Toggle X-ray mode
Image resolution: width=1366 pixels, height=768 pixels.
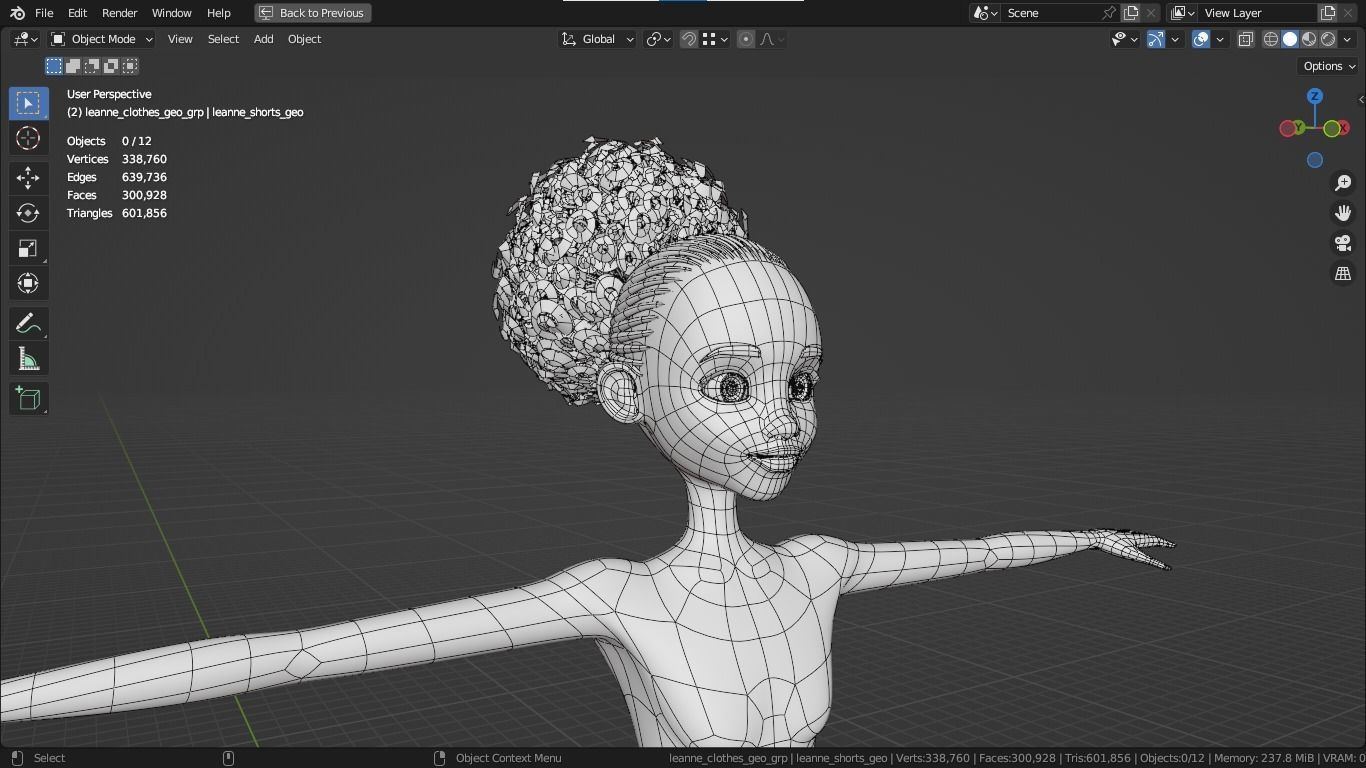[1246, 39]
